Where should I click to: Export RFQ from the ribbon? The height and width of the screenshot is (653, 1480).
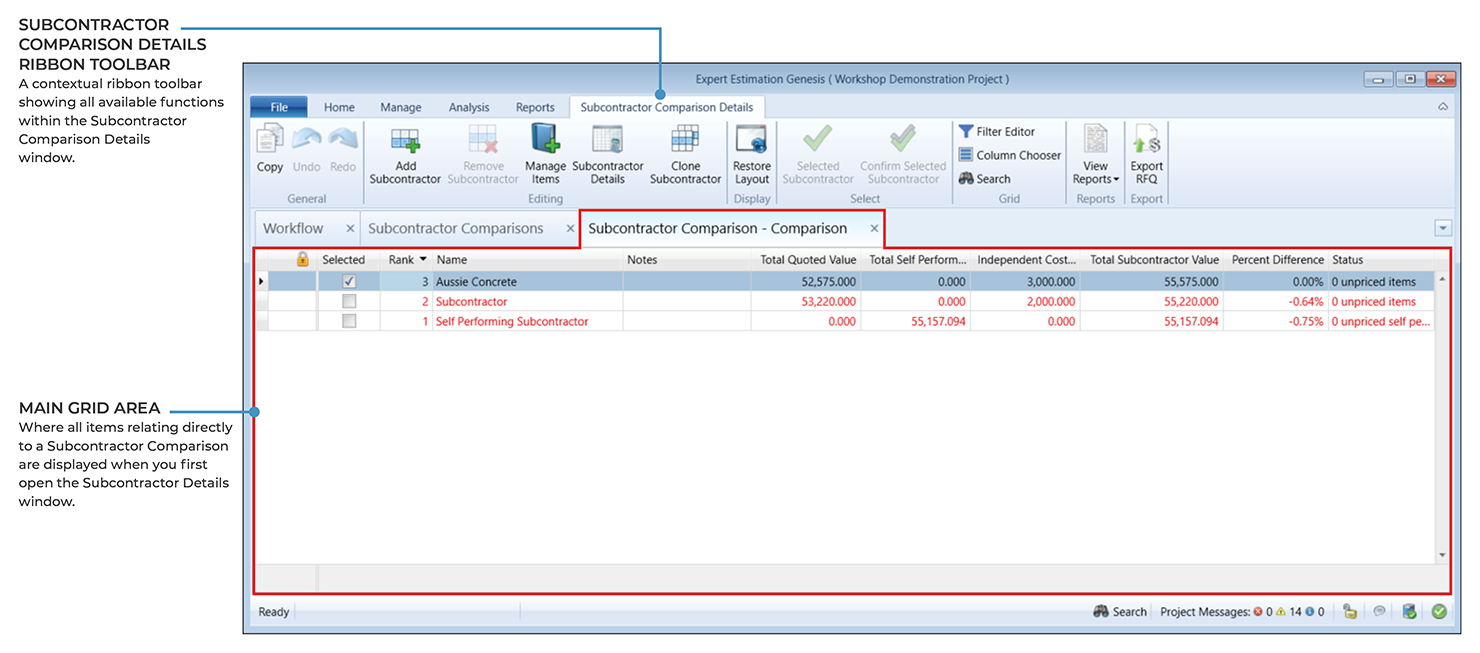[1146, 140]
